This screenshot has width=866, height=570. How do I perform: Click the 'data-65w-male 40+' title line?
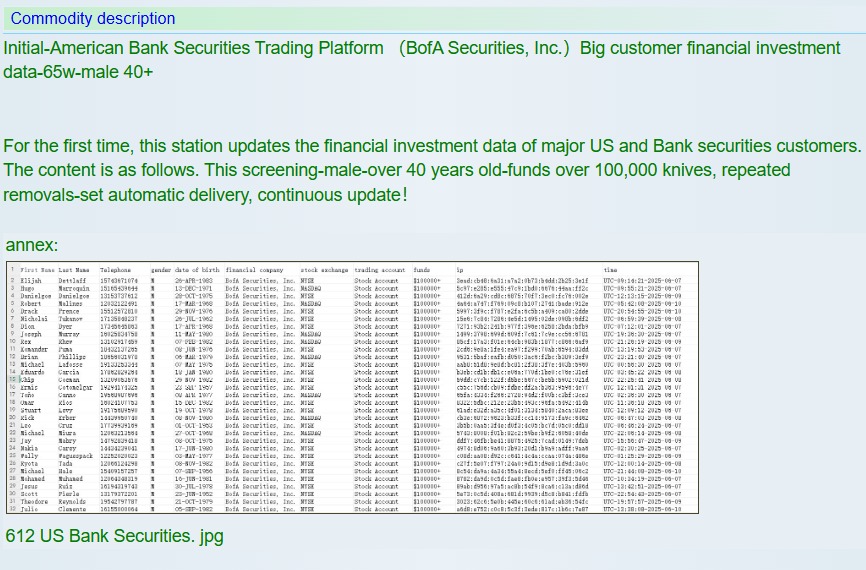point(79,72)
